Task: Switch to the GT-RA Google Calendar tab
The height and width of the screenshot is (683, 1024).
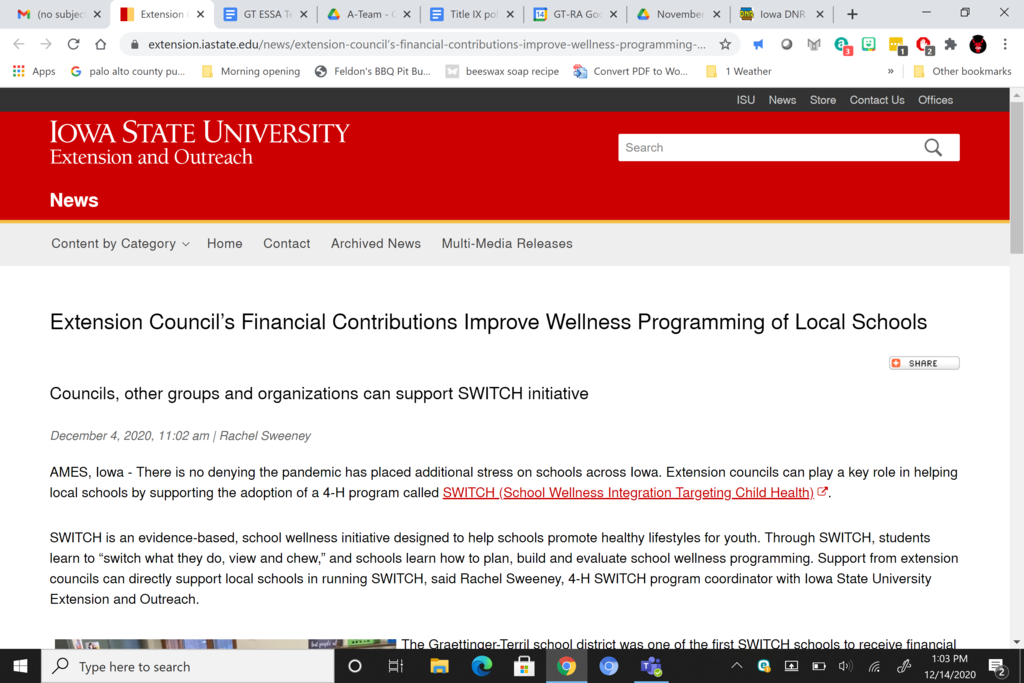Action: pos(575,14)
